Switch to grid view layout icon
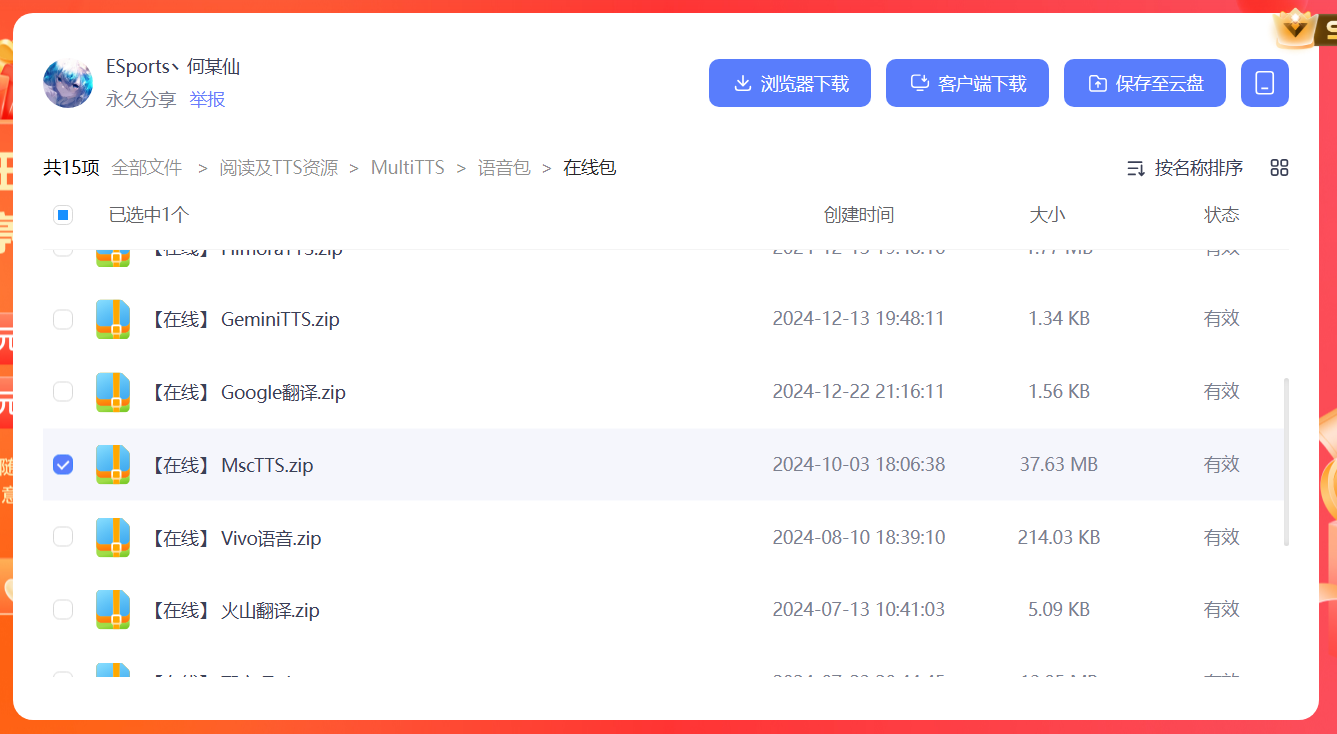 [x=1279, y=168]
